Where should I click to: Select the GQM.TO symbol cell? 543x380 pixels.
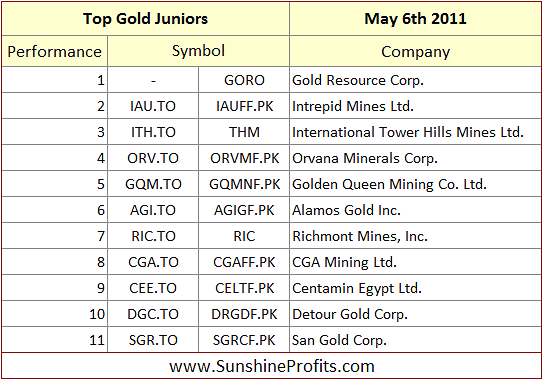click(153, 184)
